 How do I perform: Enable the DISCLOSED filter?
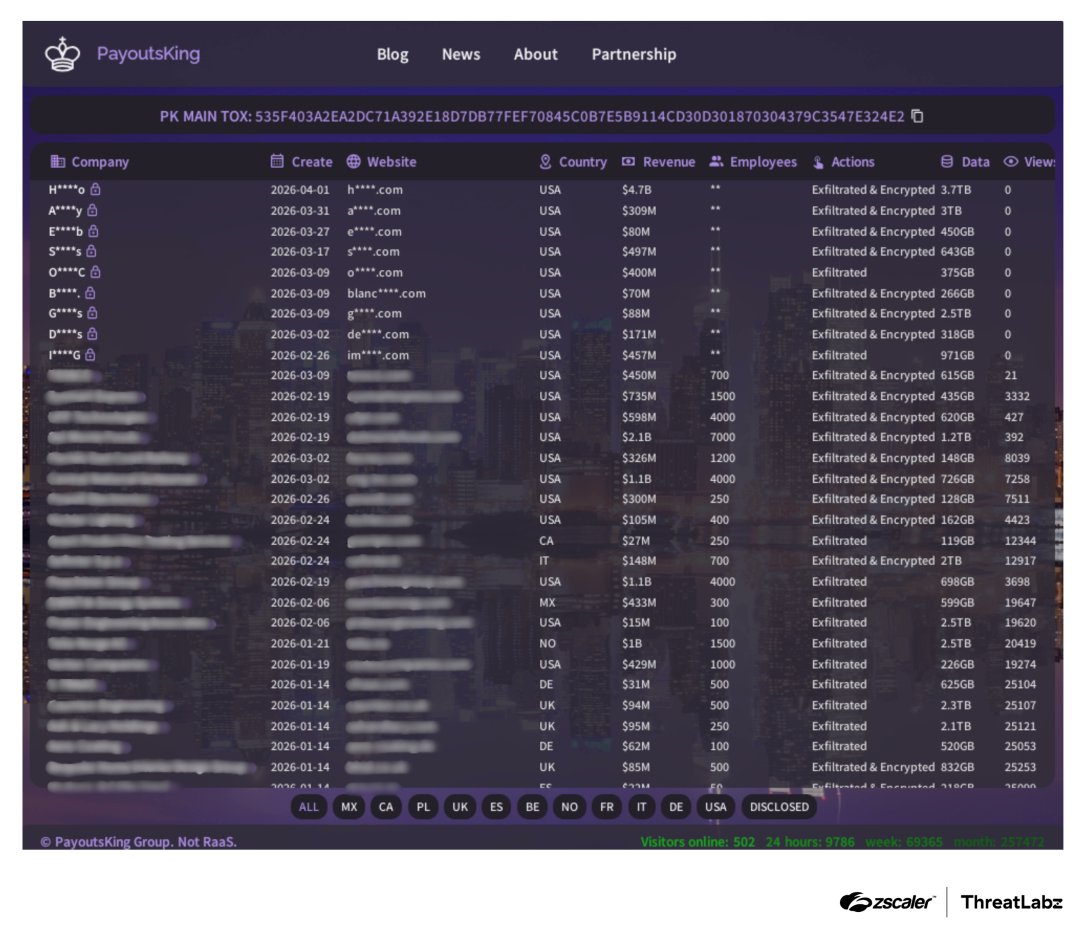[779, 807]
